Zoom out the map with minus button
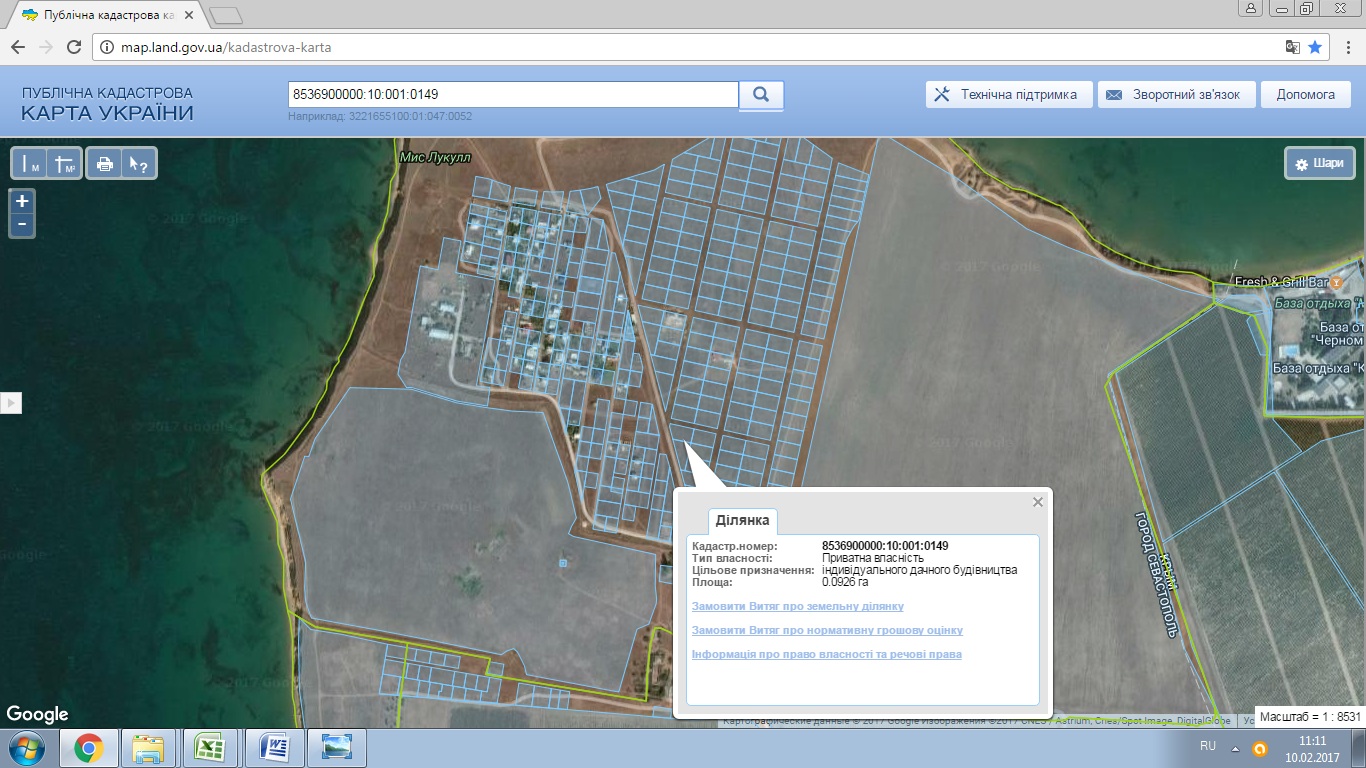1366x768 pixels. tap(22, 225)
